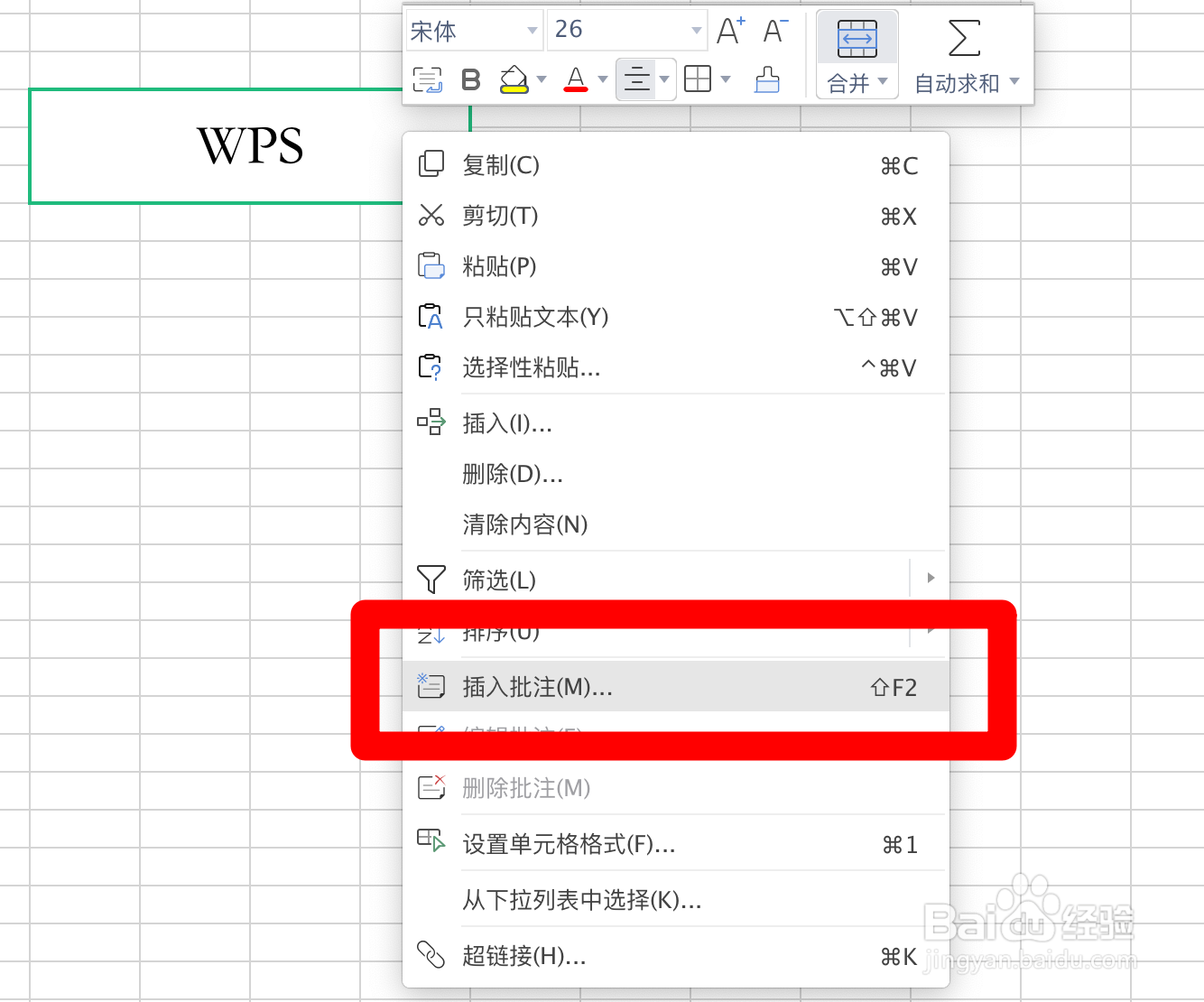1204x1002 pixels.
Task: Choose 清除内容(N) menu entry
Action: click(x=676, y=524)
